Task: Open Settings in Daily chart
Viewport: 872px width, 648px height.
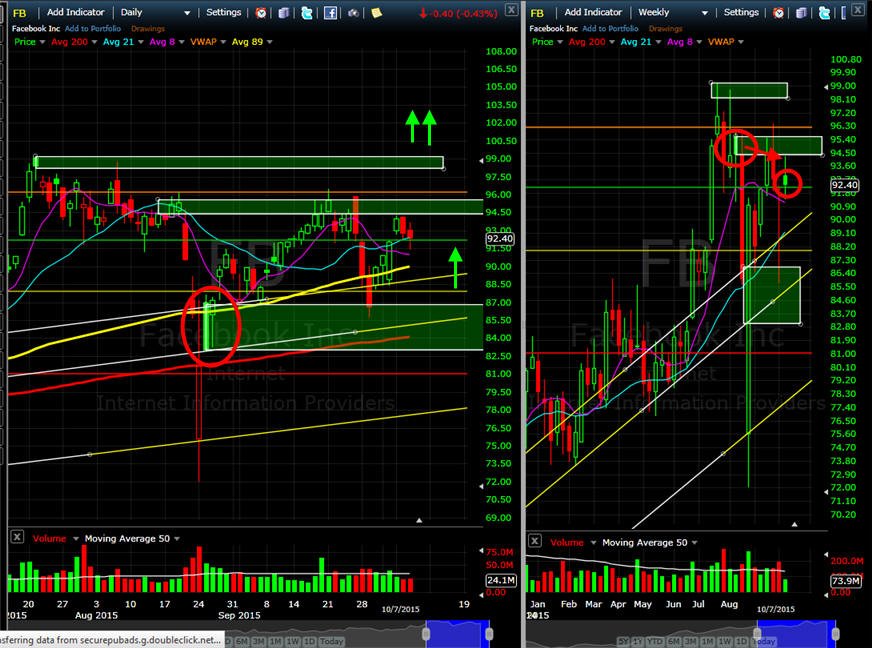Action: (224, 12)
